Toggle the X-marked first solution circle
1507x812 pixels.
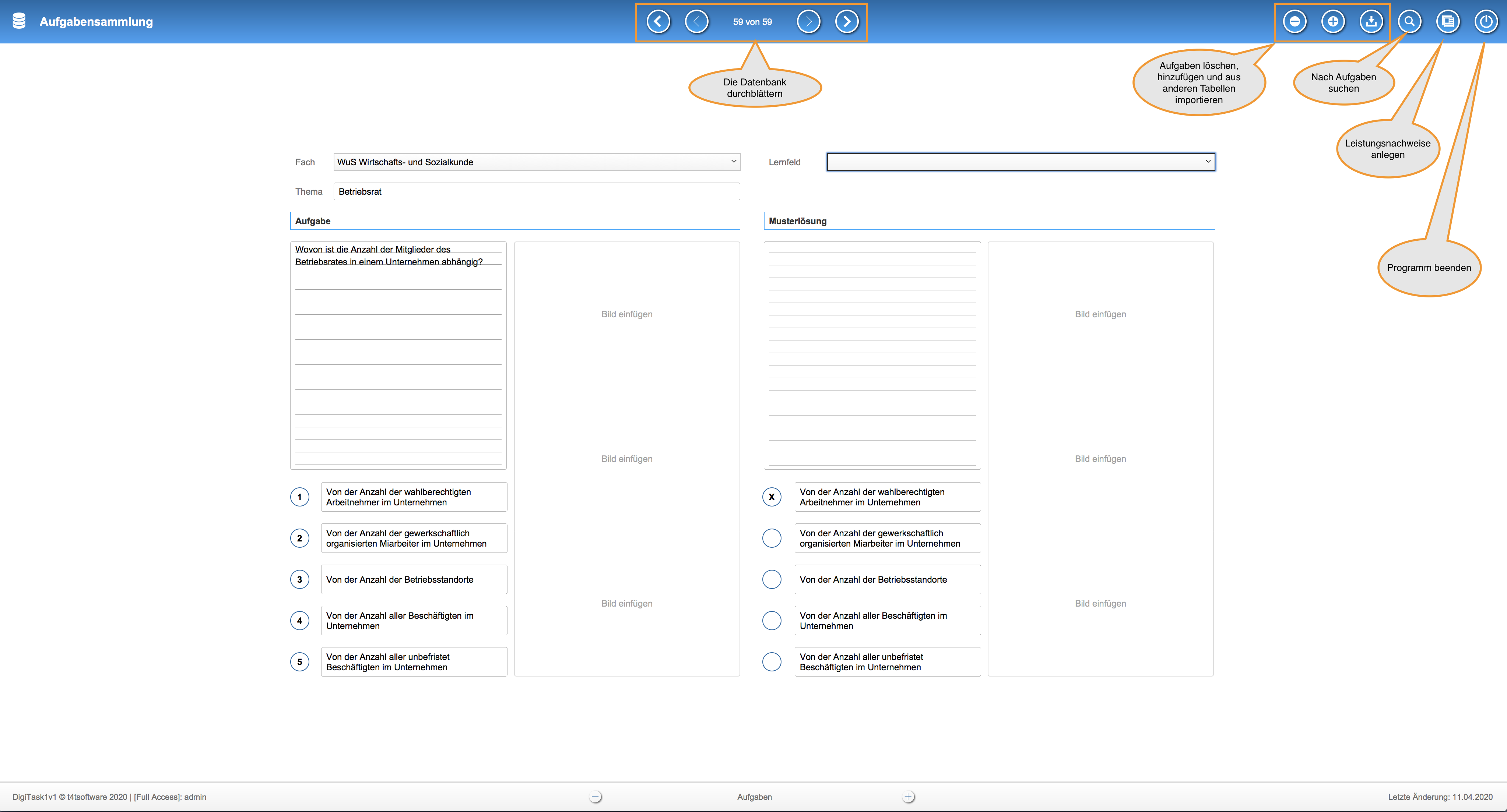[x=772, y=497]
